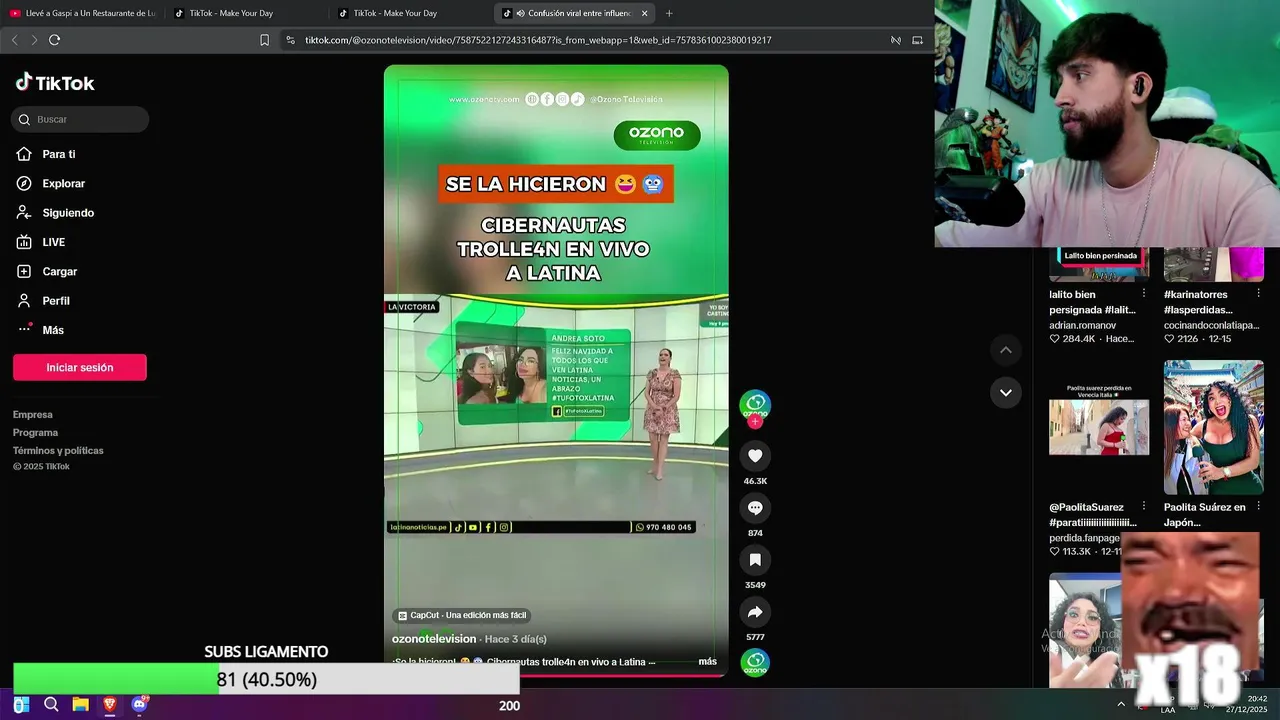The width and height of the screenshot is (1280, 720).
Task: Open Discord from the taskbar
Action: (x=140, y=705)
